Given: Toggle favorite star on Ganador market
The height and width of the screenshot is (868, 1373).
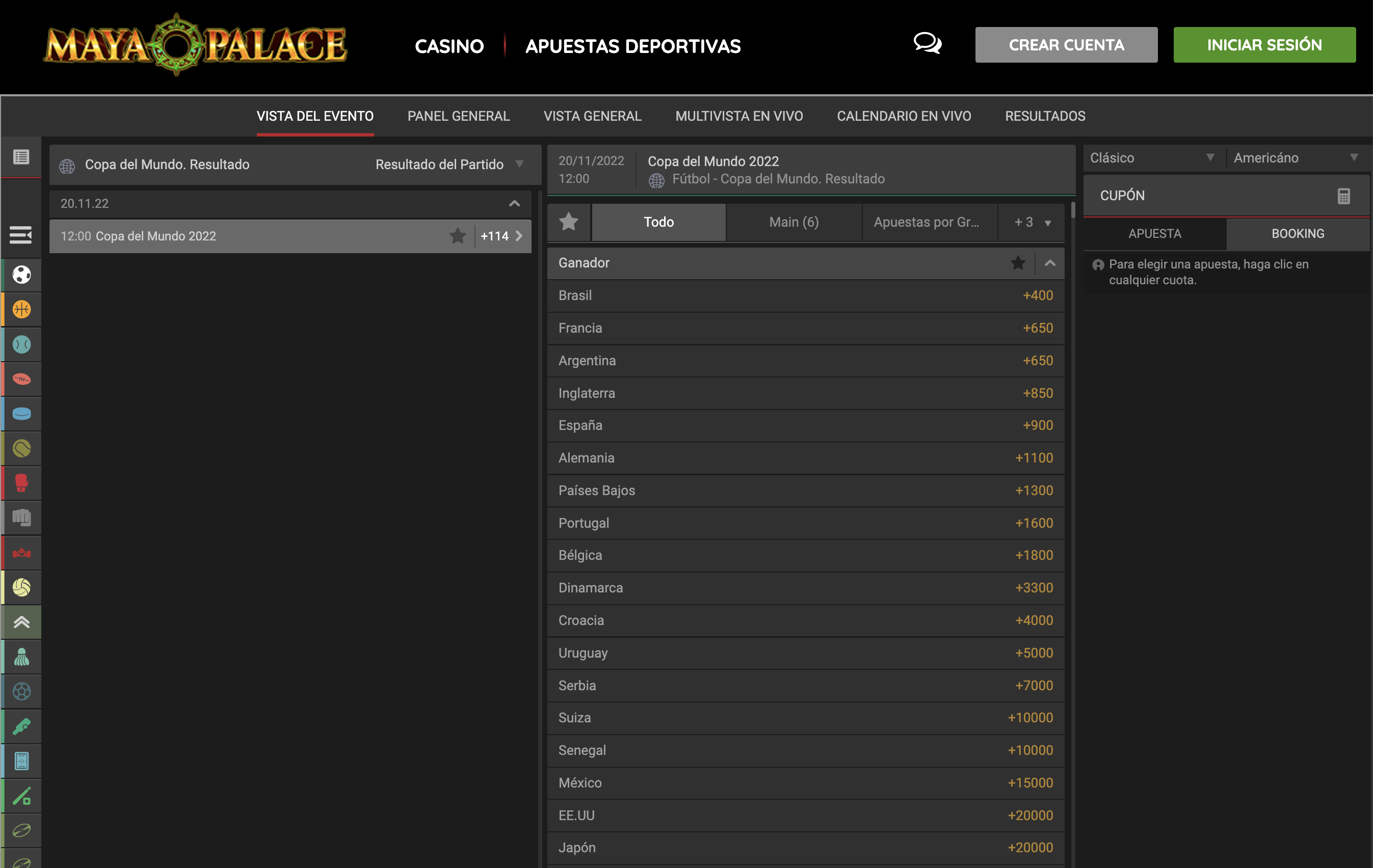Looking at the screenshot, I should 1018,263.
